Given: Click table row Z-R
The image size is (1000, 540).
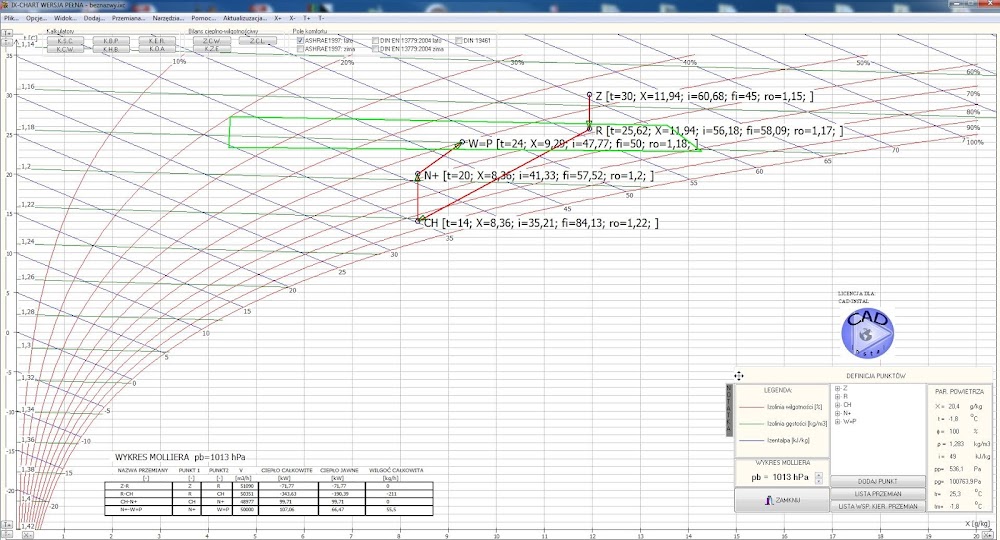Looking at the screenshot, I should tap(268, 486).
